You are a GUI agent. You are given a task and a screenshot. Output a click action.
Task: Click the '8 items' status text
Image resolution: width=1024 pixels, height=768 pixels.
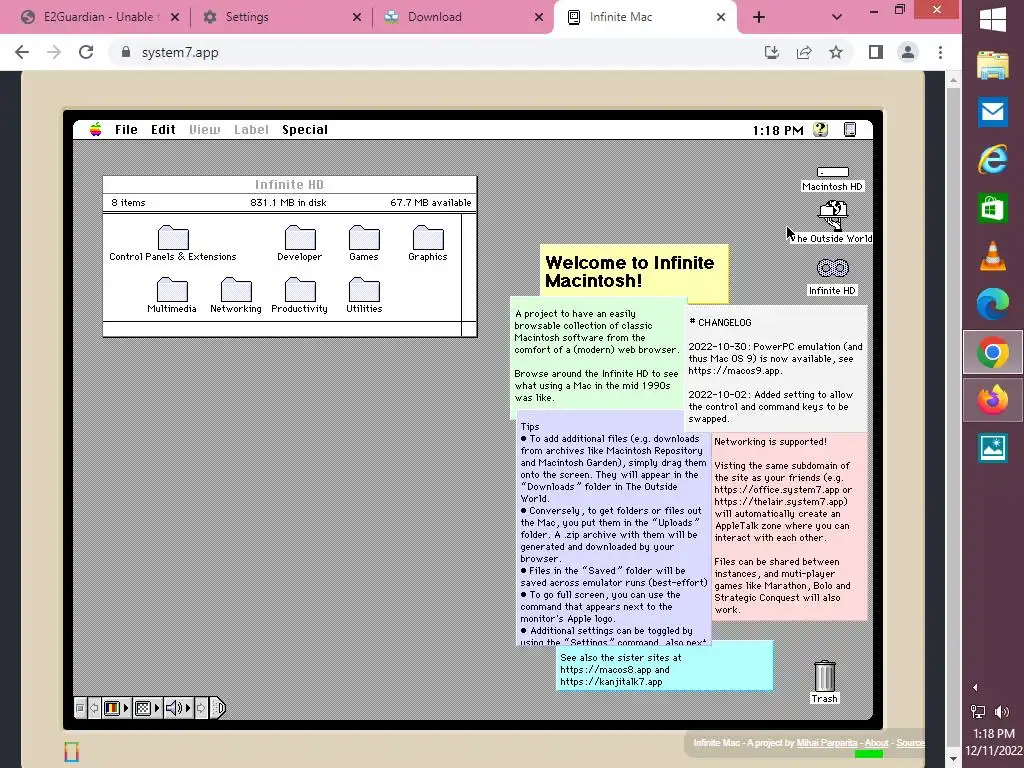pos(128,202)
